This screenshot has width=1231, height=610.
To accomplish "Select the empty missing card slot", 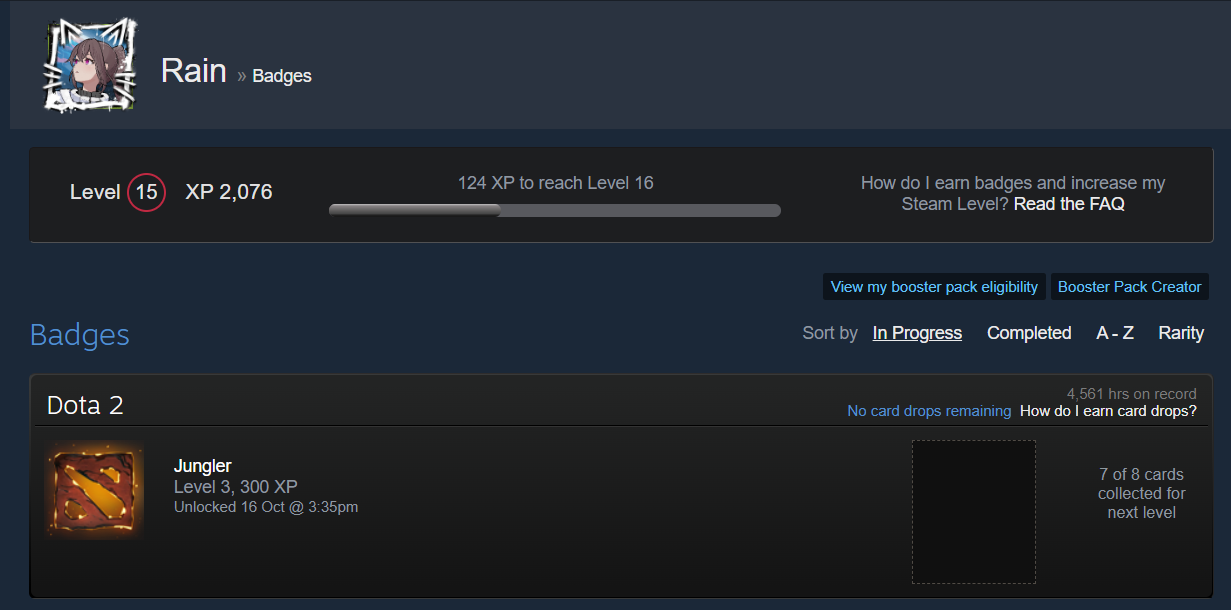I will [x=974, y=512].
